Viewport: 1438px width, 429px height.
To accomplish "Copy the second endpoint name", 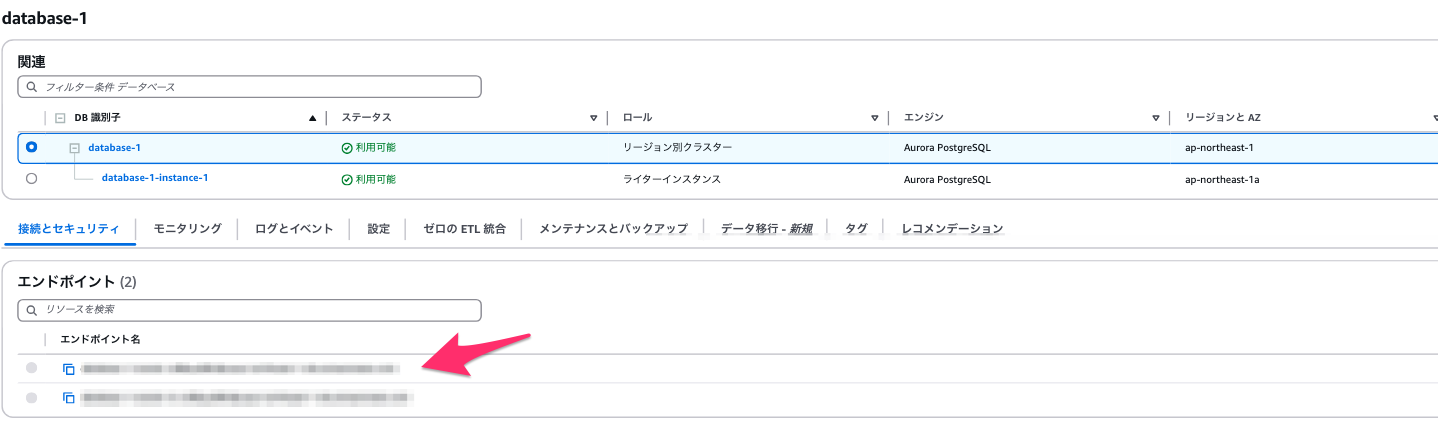I will pyautogui.click(x=69, y=398).
